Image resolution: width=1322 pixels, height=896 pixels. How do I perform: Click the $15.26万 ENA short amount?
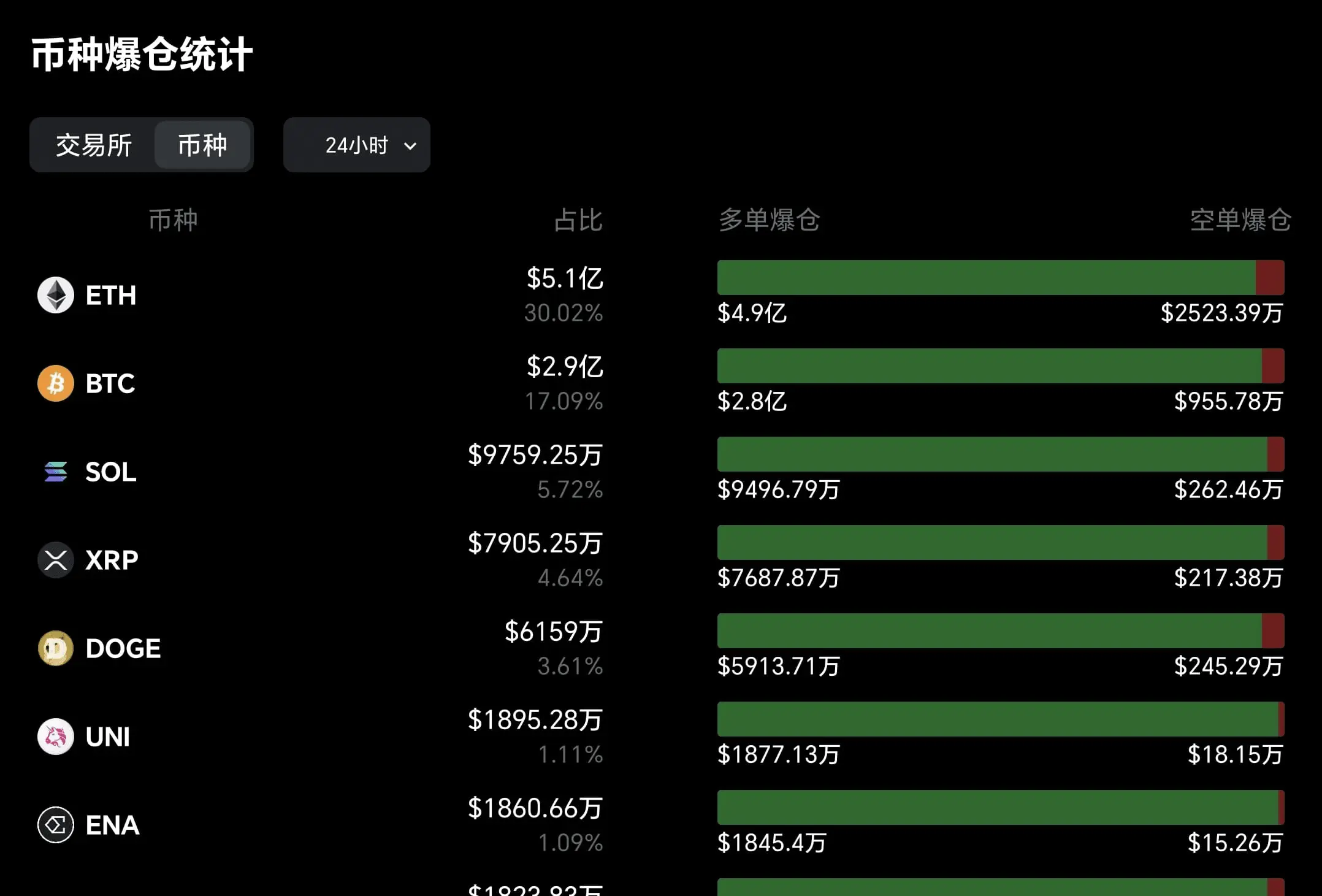click(x=1236, y=843)
